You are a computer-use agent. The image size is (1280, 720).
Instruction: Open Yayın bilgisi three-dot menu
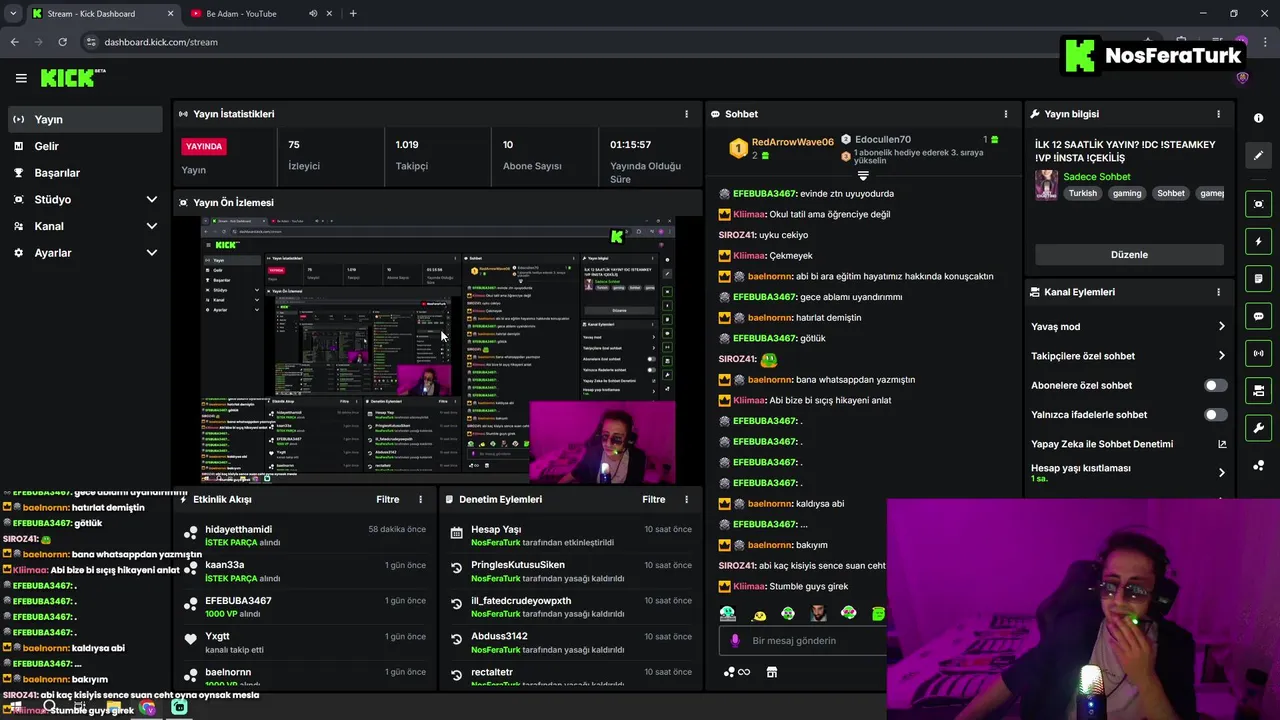click(1218, 114)
